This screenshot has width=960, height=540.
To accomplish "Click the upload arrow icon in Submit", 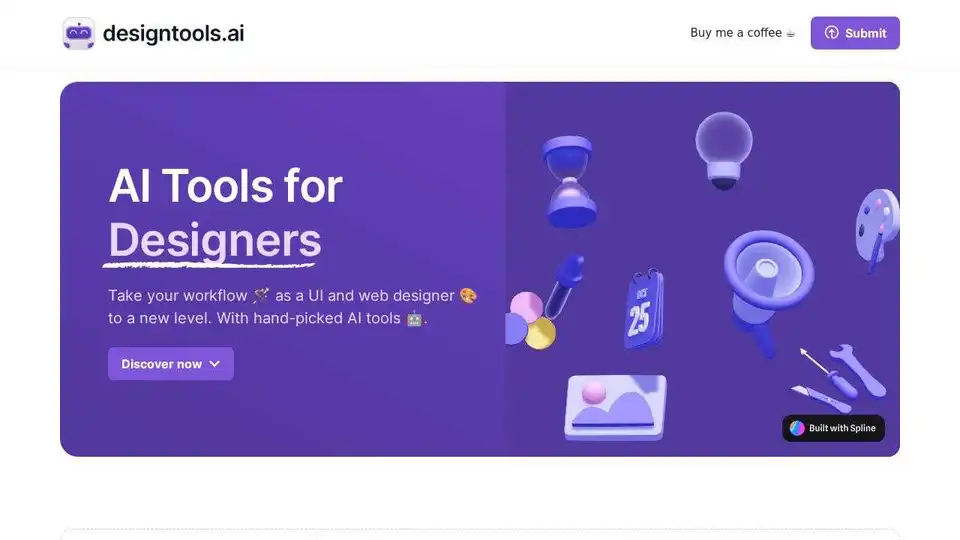I will [831, 33].
